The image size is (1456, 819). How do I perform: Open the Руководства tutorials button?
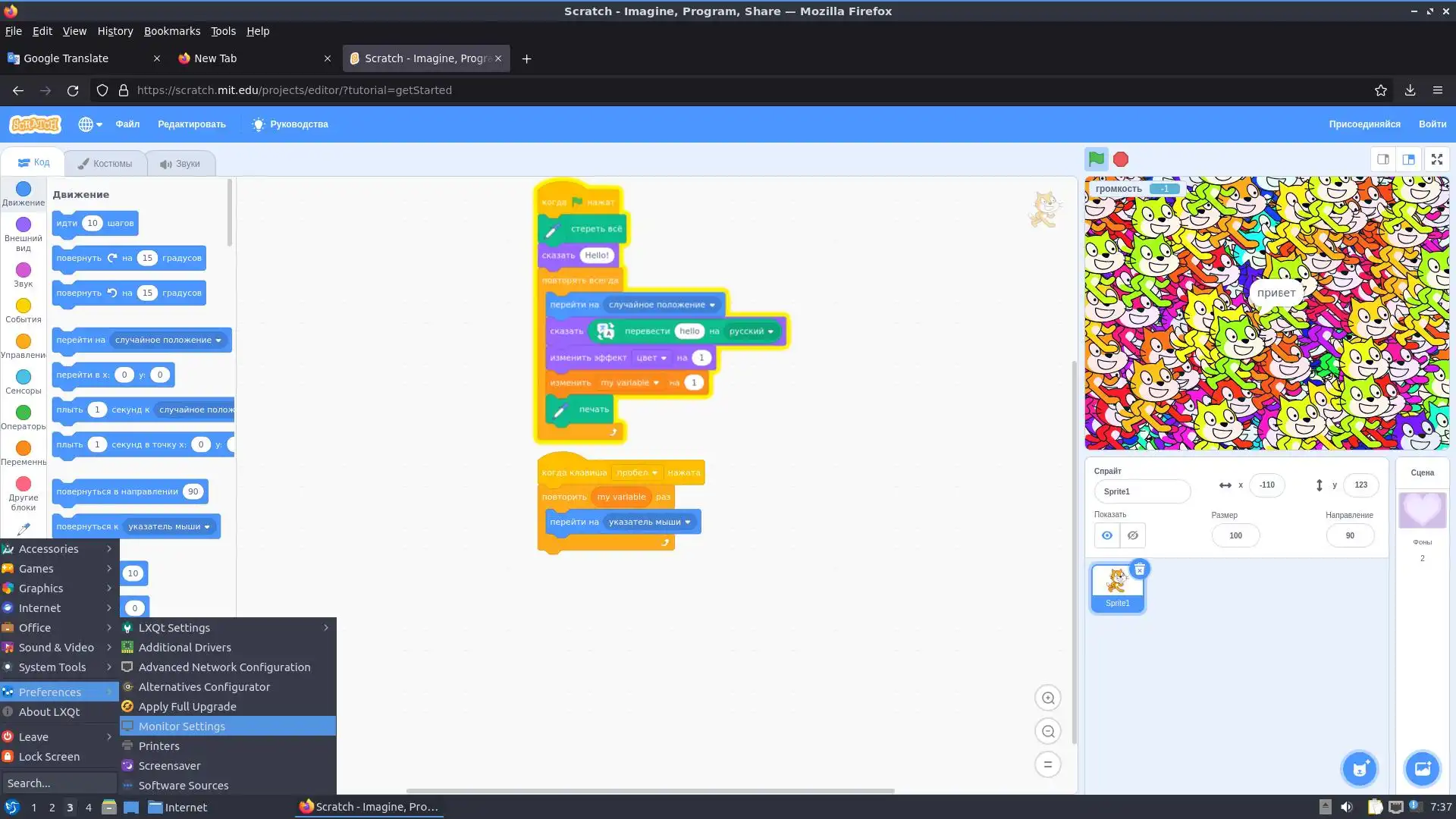coord(290,124)
